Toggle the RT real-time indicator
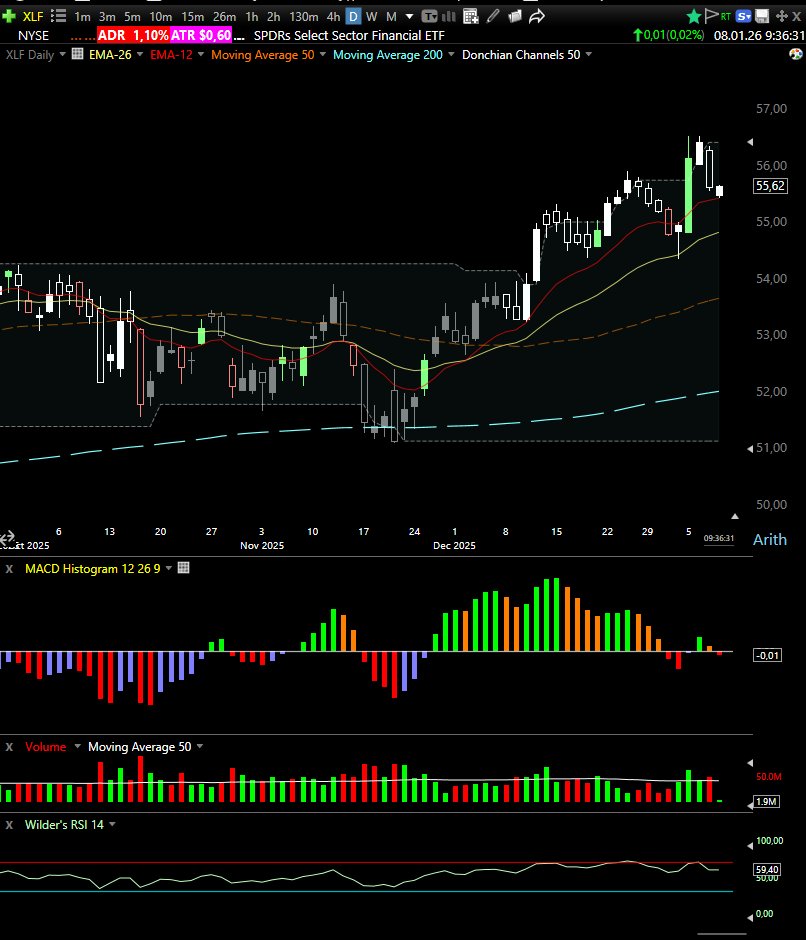806x940 pixels. pos(726,17)
